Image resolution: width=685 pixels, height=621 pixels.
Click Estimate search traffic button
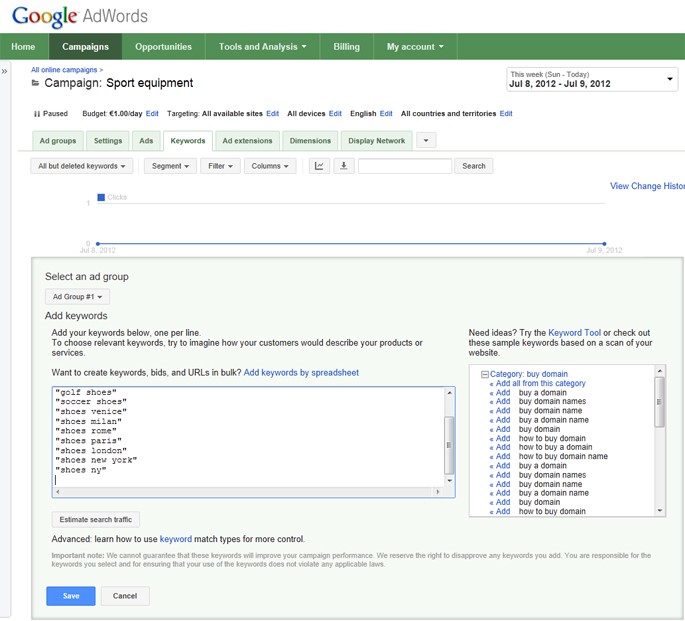96,520
